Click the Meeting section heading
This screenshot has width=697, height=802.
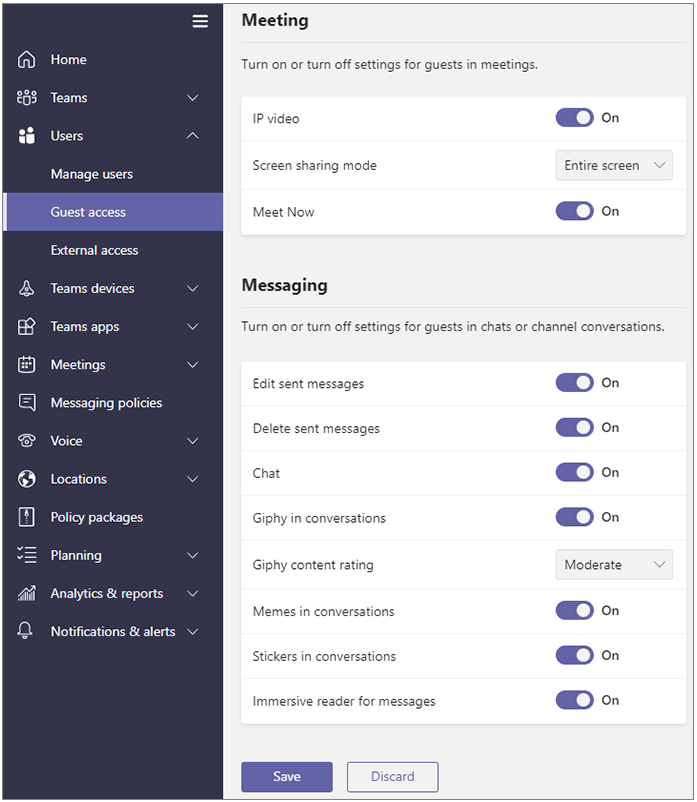click(275, 20)
